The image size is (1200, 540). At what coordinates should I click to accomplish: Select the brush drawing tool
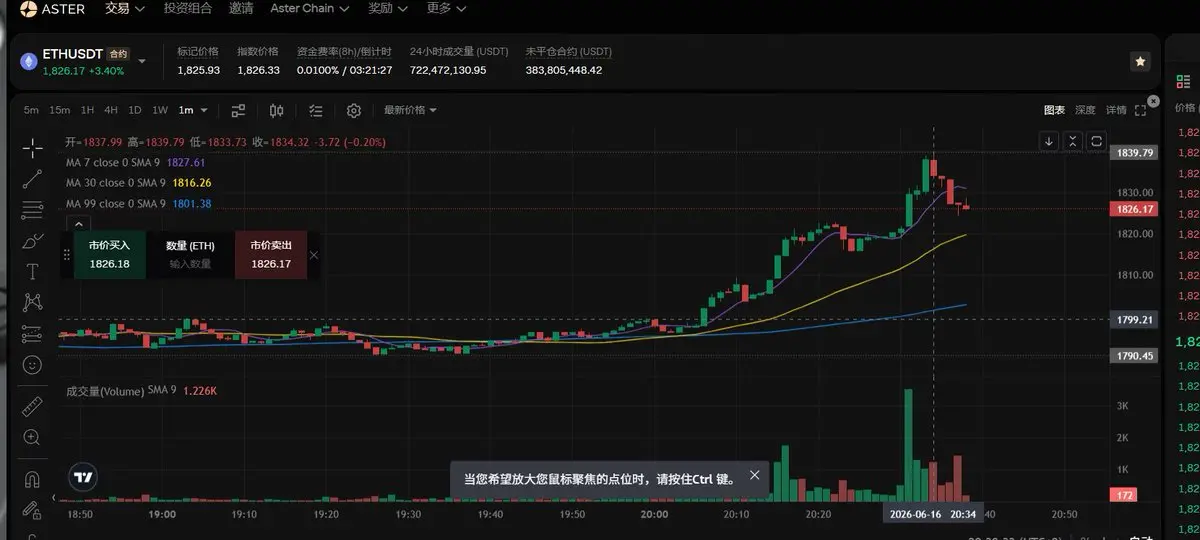click(x=32, y=241)
